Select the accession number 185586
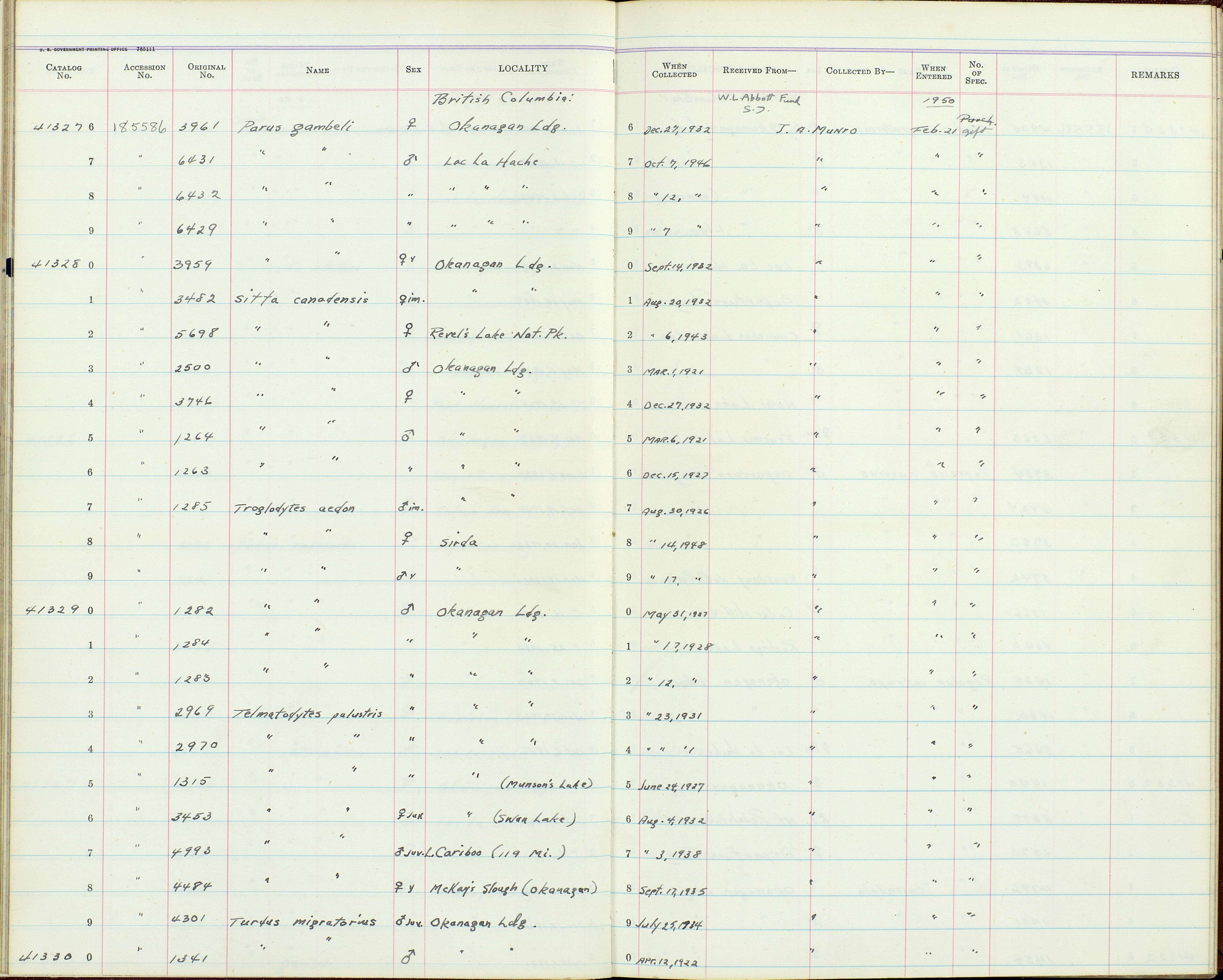 pos(139,127)
